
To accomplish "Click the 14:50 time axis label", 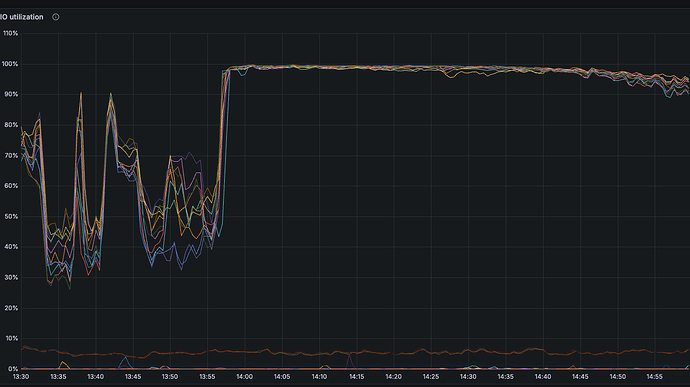I will pyautogui.click(x=617, y=377).
